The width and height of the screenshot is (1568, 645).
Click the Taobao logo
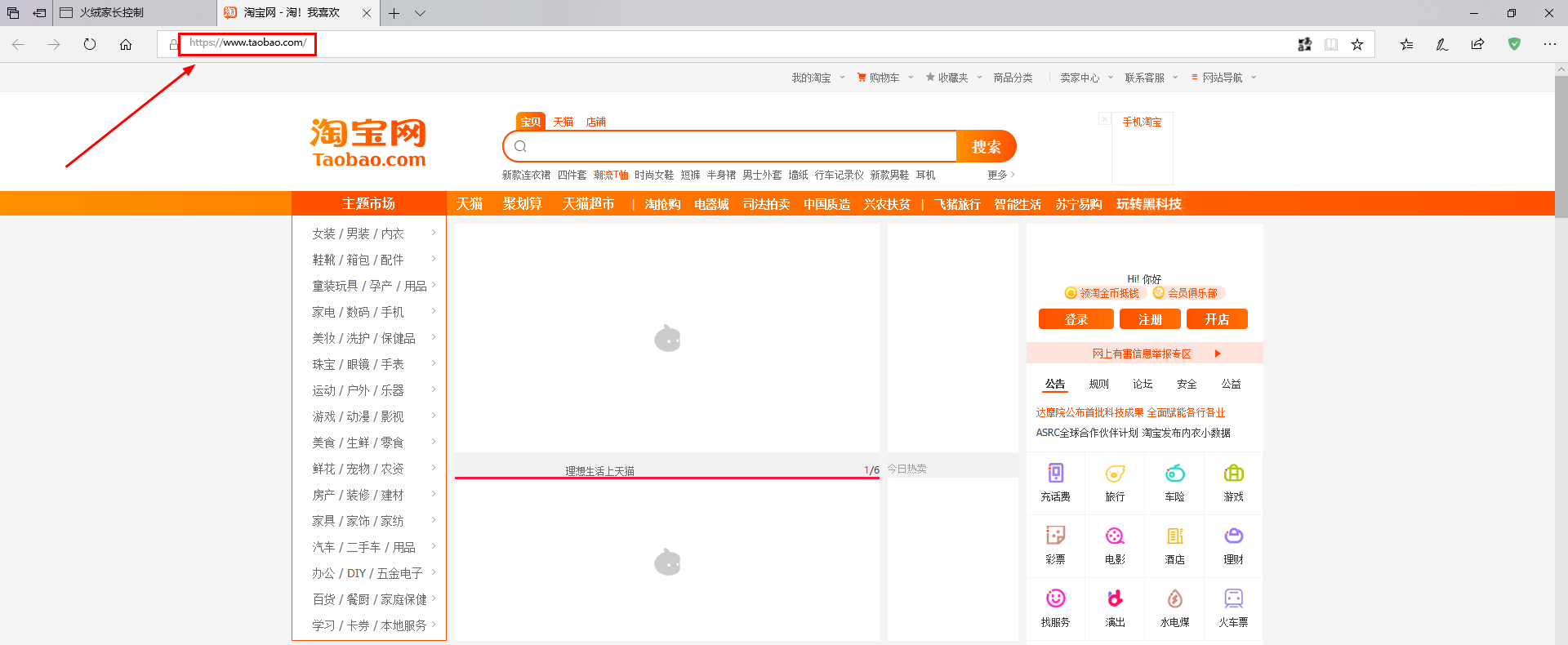tap(368, 143)
